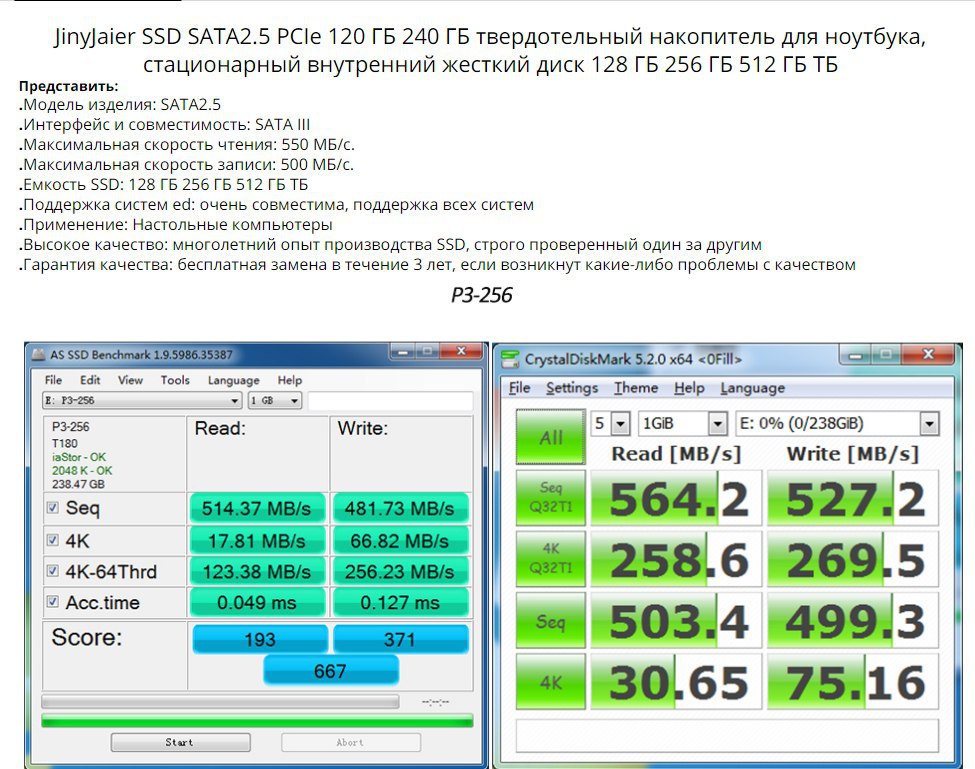Click the 564.2 sequential Q32T1 read value
Screen dimensions: 975x769
(x=676, y=498)
